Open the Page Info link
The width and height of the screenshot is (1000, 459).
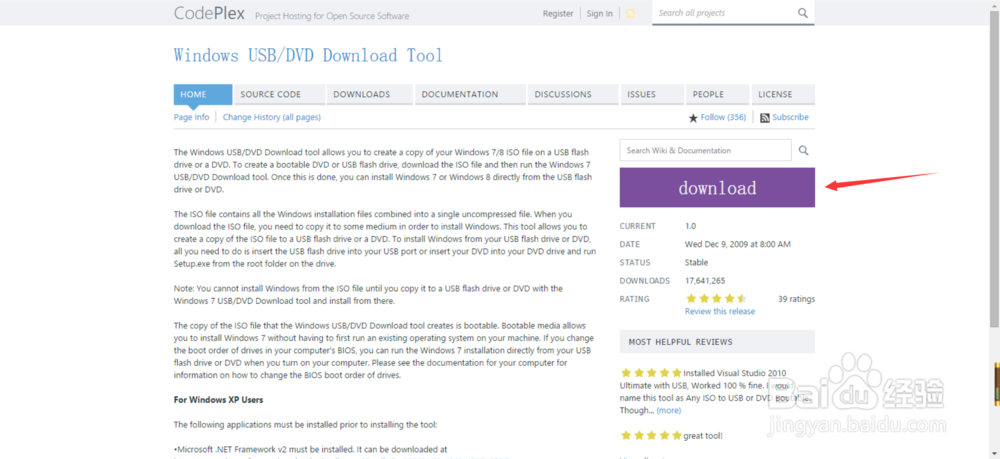(x=191, y=117)
